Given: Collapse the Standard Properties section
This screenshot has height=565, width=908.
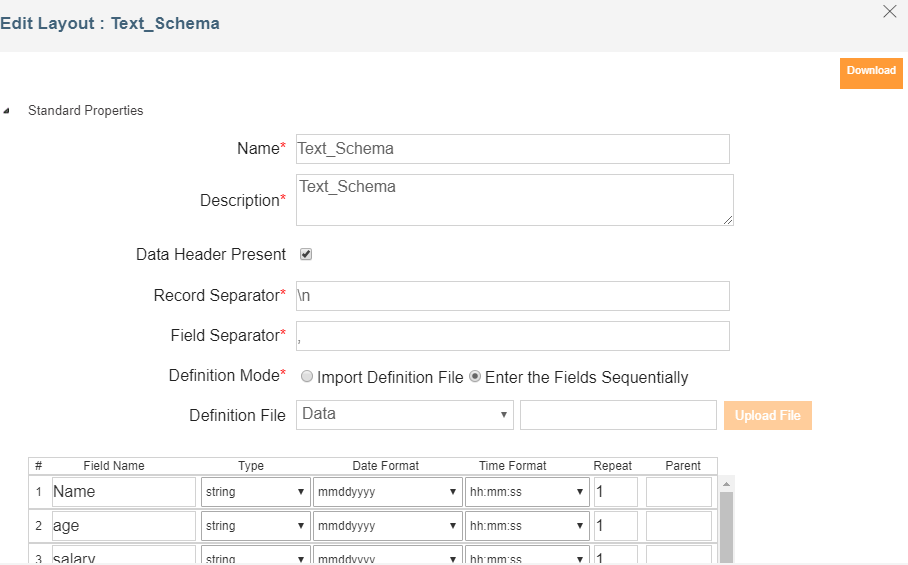Looking at the screenshot, I should pos(8,111).
